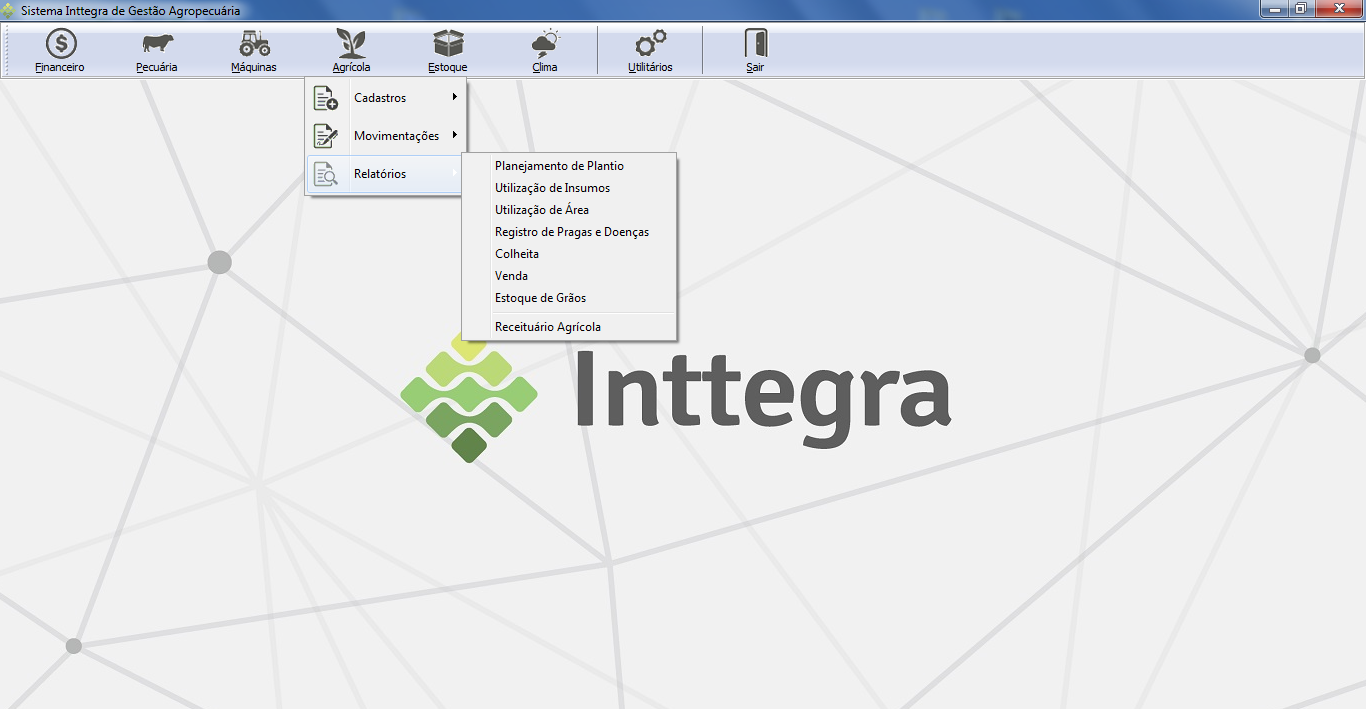
Task: Open Registro de Pragas e Doenças report
Action: pos(569,232)
